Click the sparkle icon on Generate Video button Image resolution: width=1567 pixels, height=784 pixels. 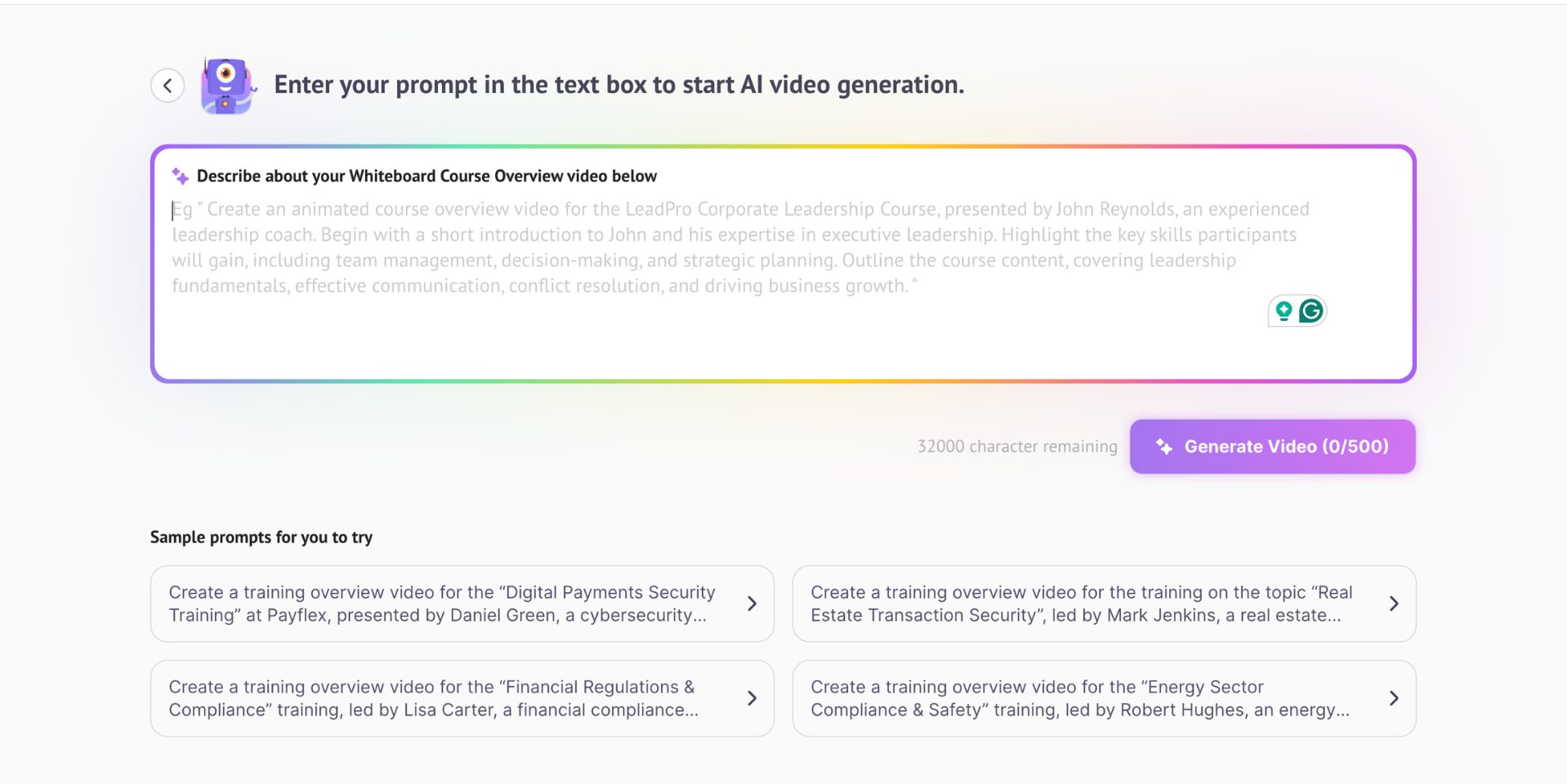[x=1164, y=447]
